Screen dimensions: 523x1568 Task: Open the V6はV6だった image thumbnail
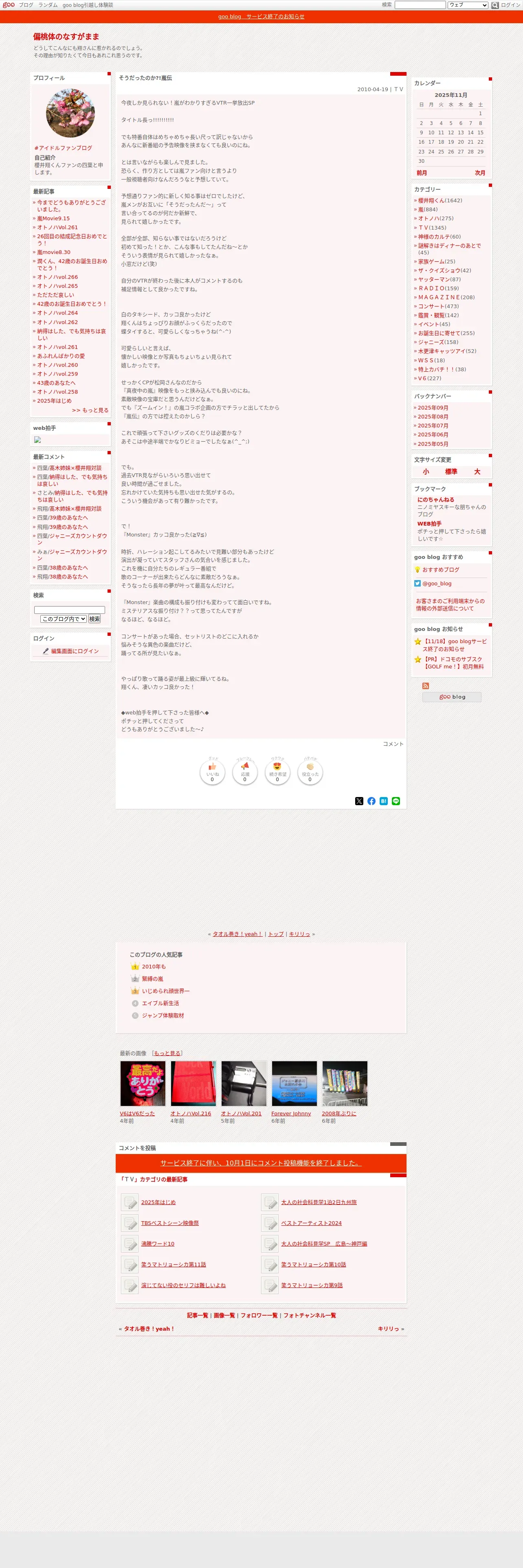click(143, 1084)
